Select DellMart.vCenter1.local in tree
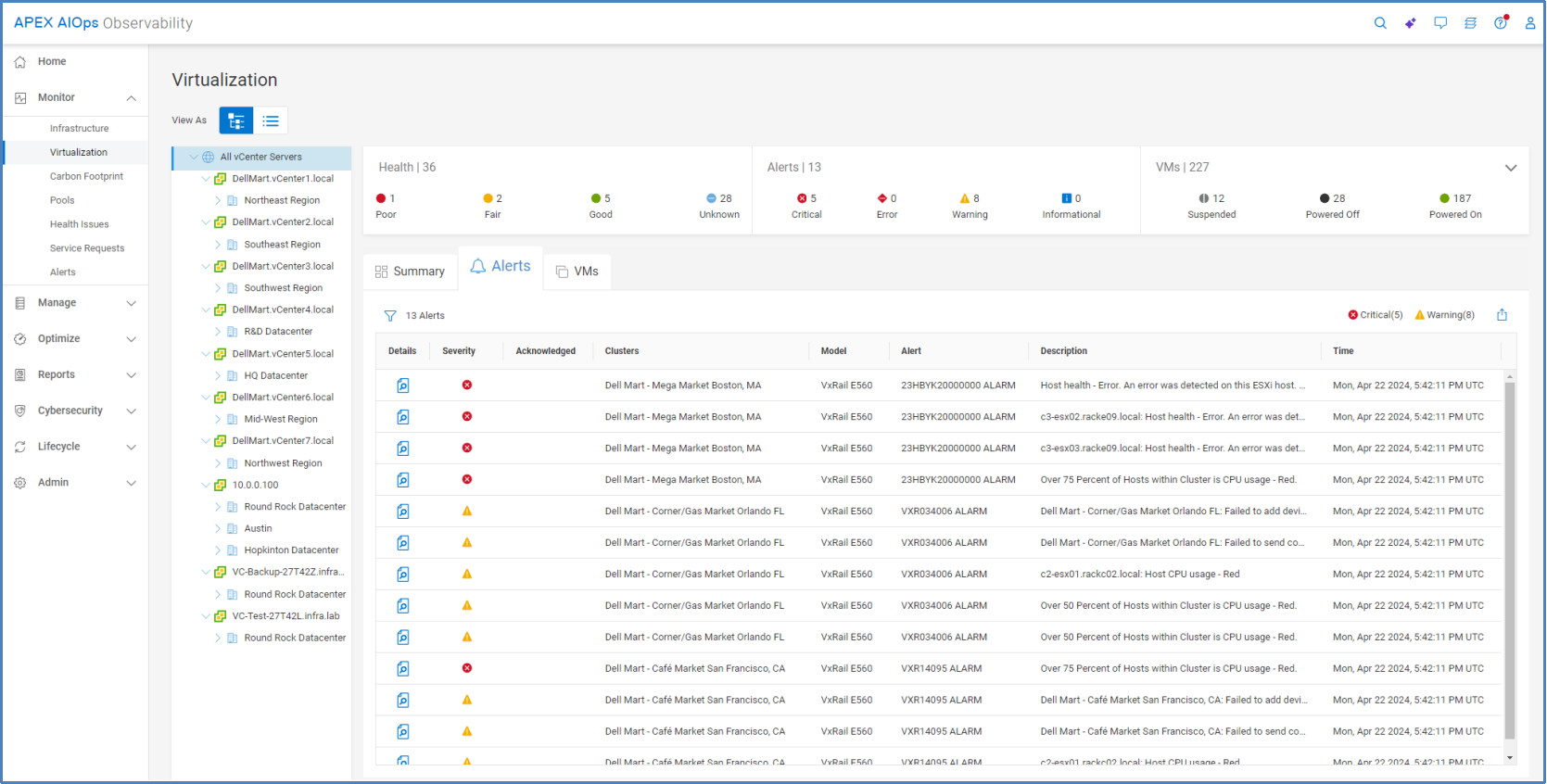The image size is (1547, 784). point(283,179)
